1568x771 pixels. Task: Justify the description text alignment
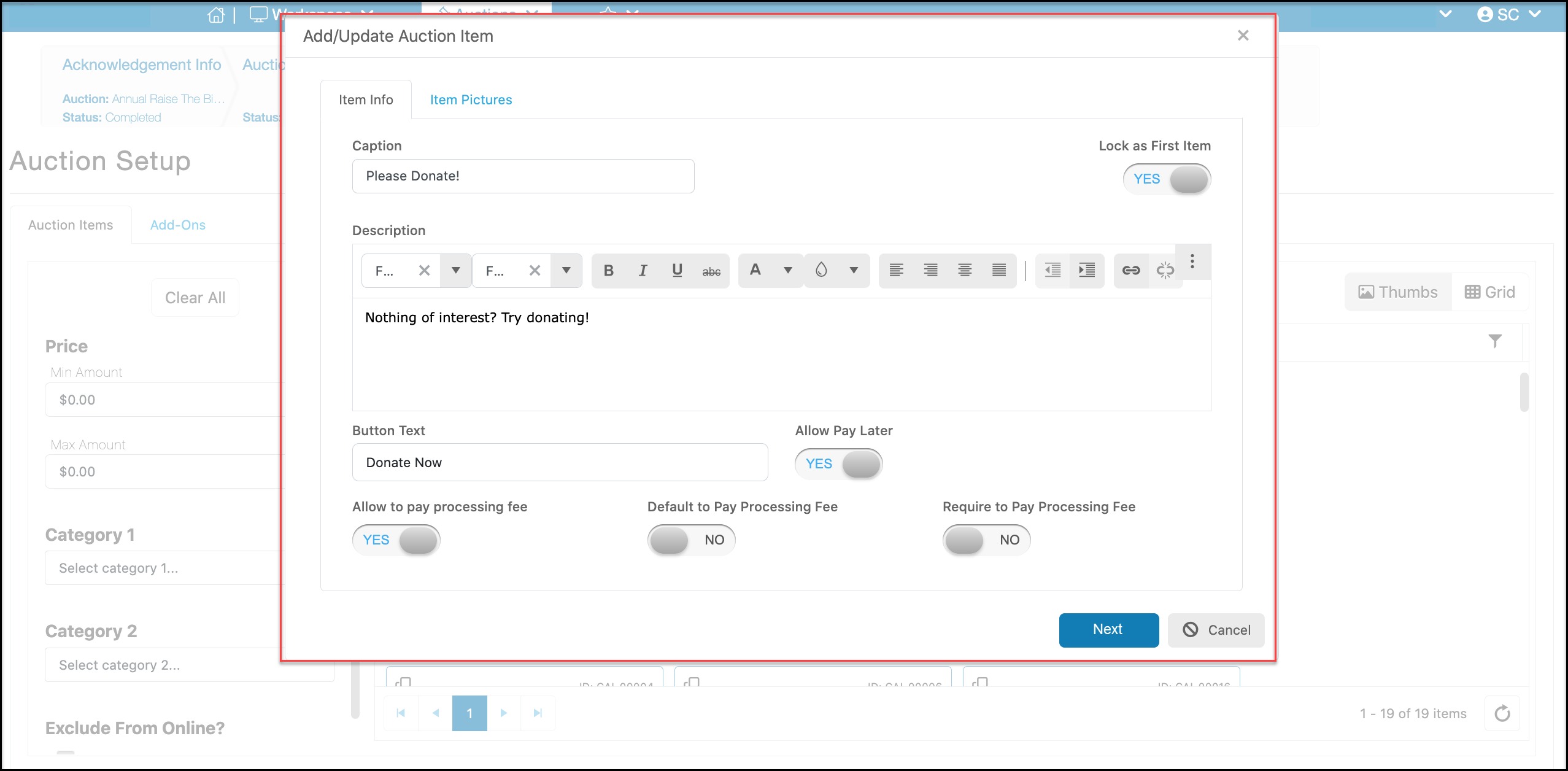tap(998, 271)
